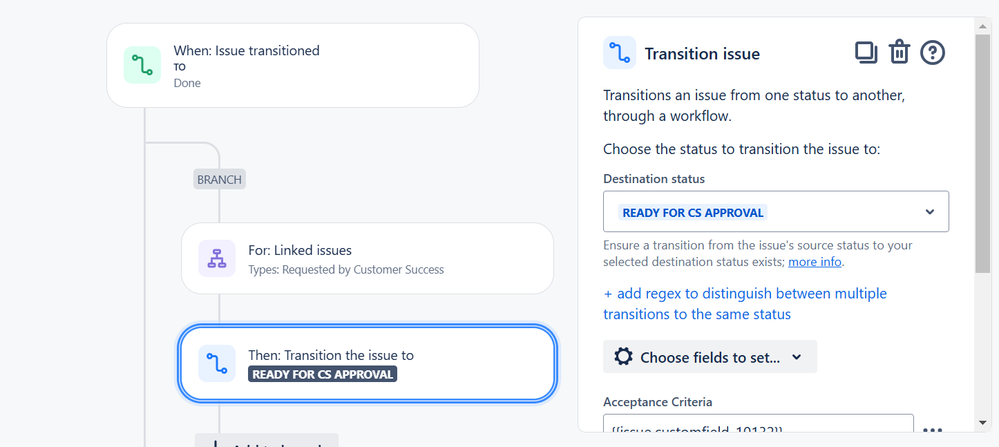Click the Acceptance Criteria input field
The height and width of the screenshot is (447, 999).
[x=758, y=424]
